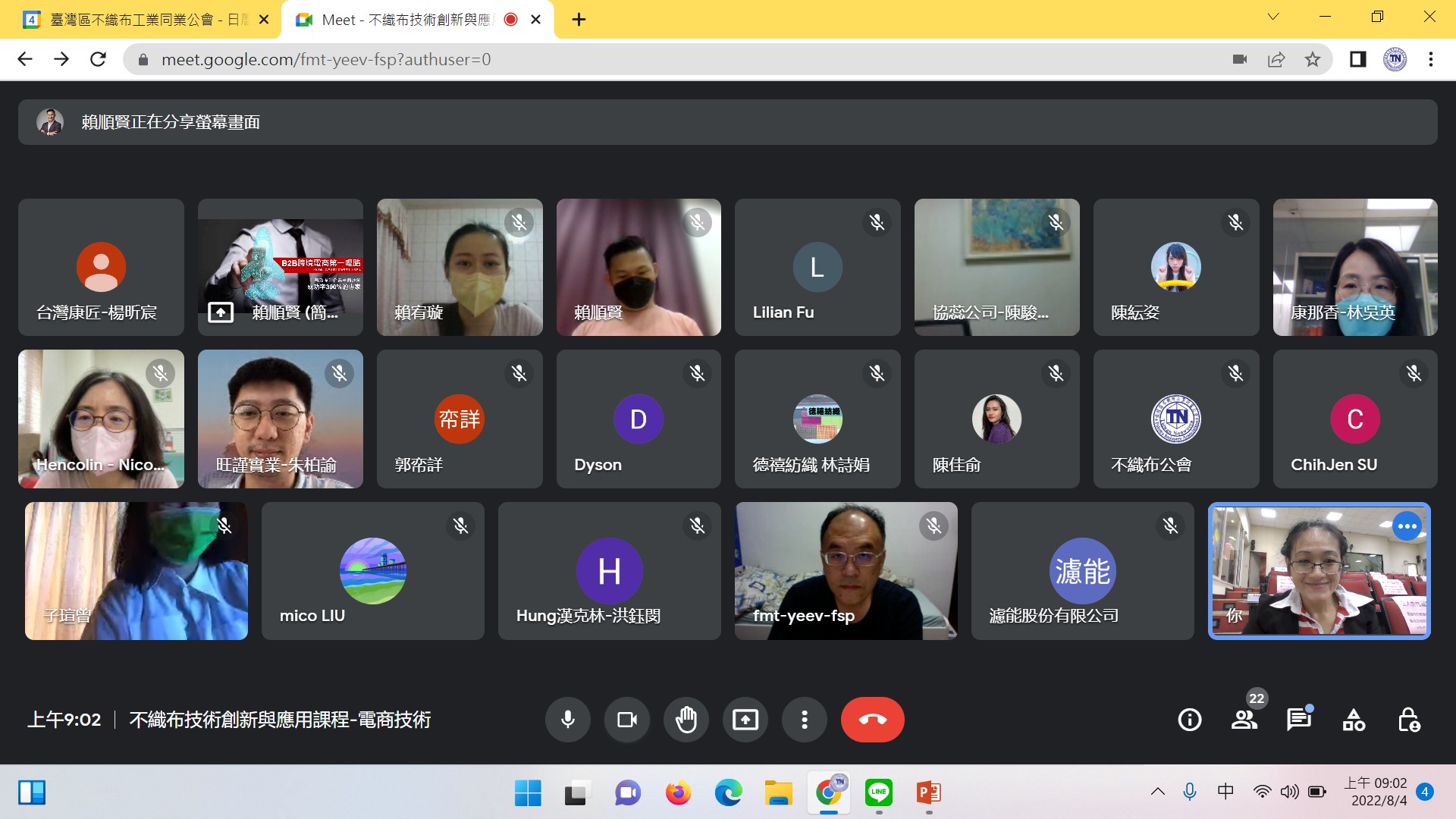Toggle the camera on or off
The height and width of the screenshot is (819, 1456).
click(626, 719)
